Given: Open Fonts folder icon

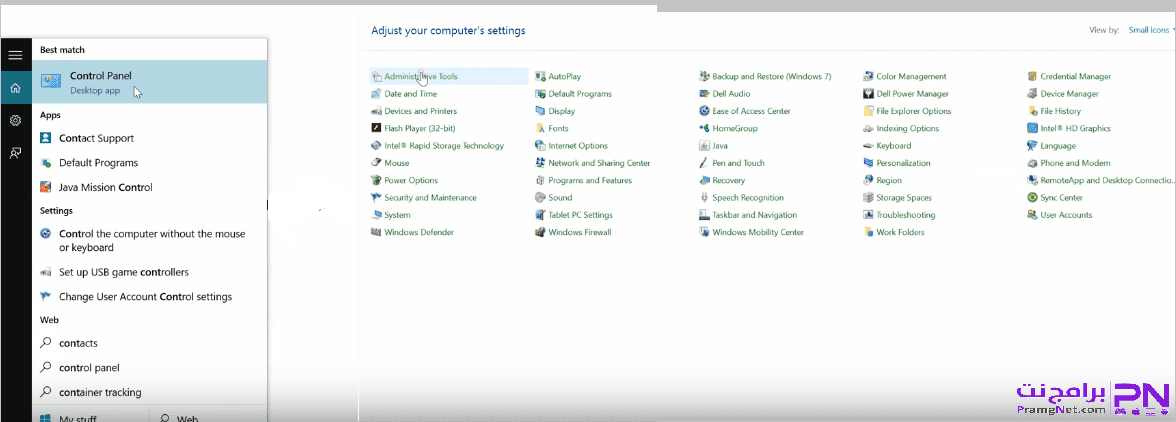Looking at the screenshot, I should (541, 128).
